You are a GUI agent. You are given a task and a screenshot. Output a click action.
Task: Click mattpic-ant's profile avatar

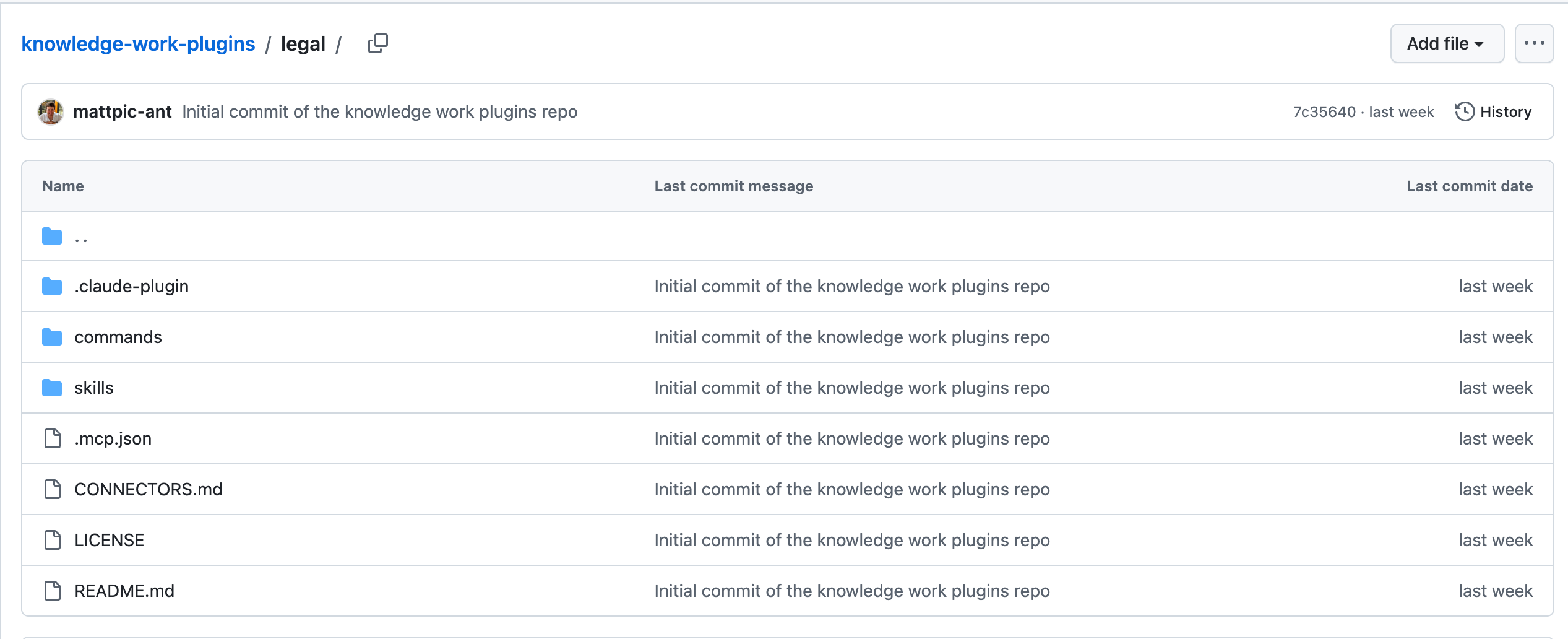click(x=50, y=111)
